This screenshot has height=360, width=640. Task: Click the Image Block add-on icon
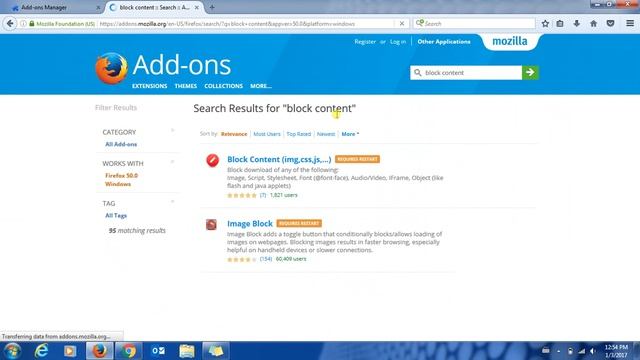click(x=211, y=224)
